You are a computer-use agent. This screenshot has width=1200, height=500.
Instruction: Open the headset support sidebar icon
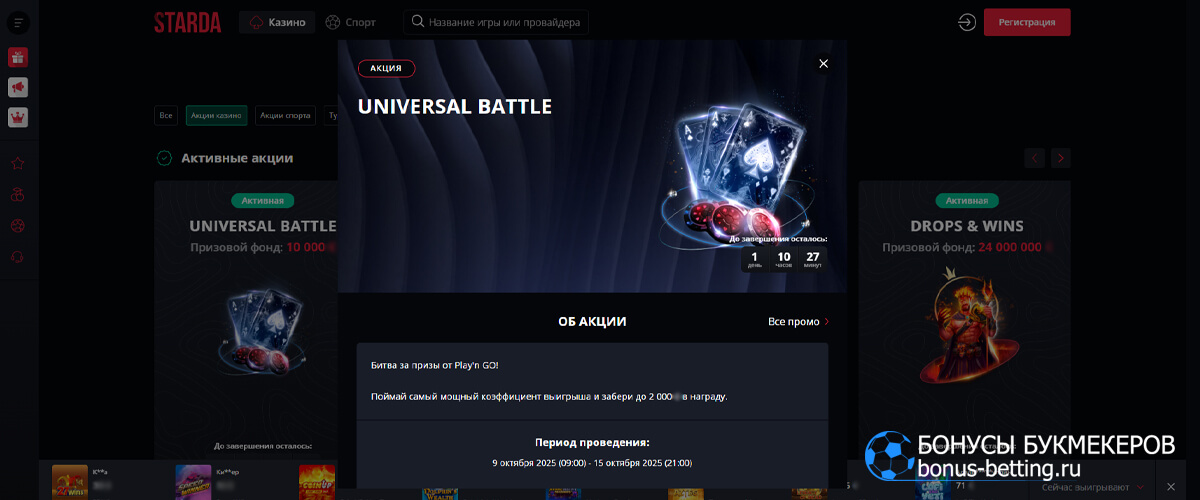click(x=17, y=257)
